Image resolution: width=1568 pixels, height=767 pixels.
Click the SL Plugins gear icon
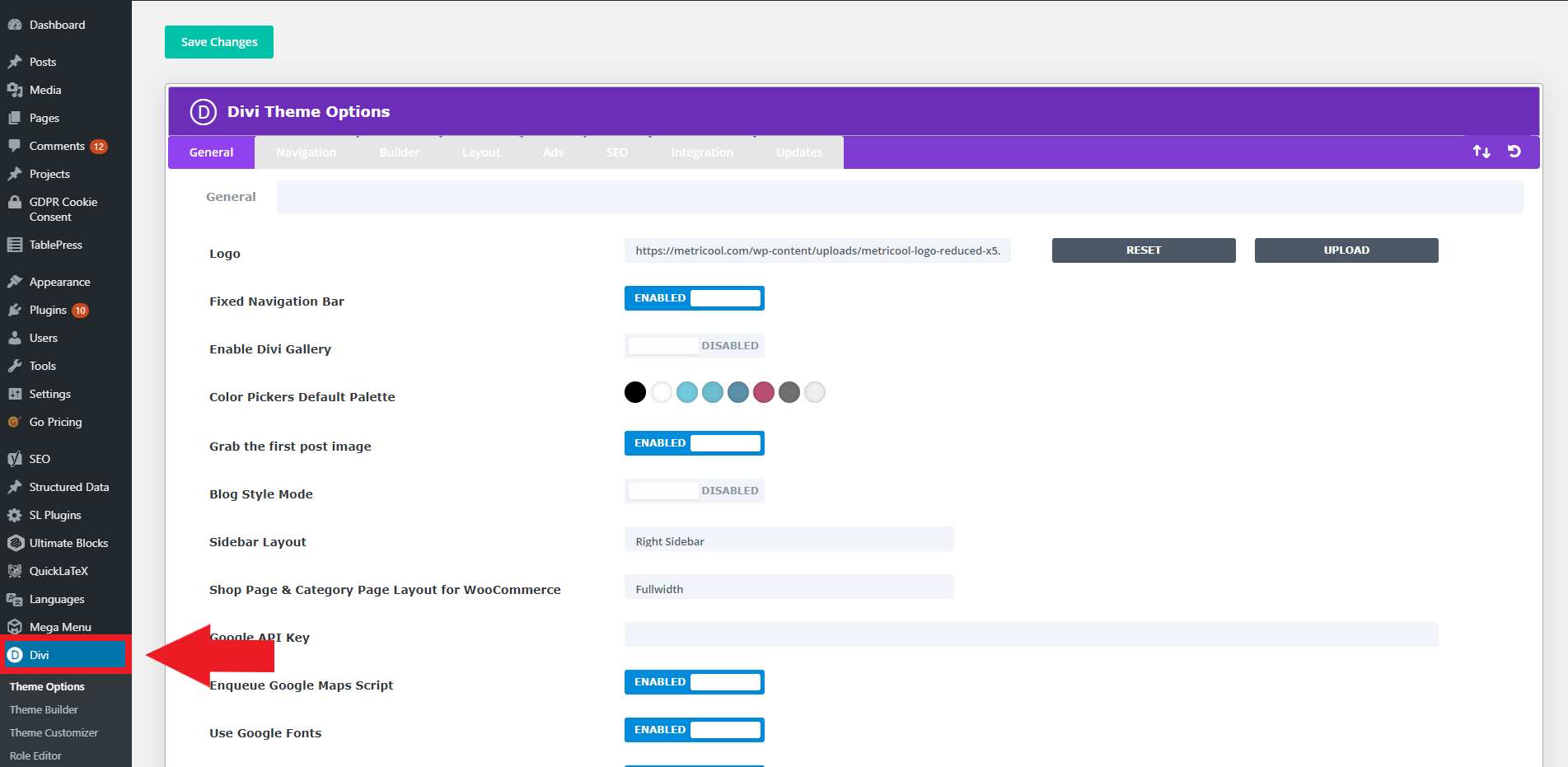tap(15, 515)
